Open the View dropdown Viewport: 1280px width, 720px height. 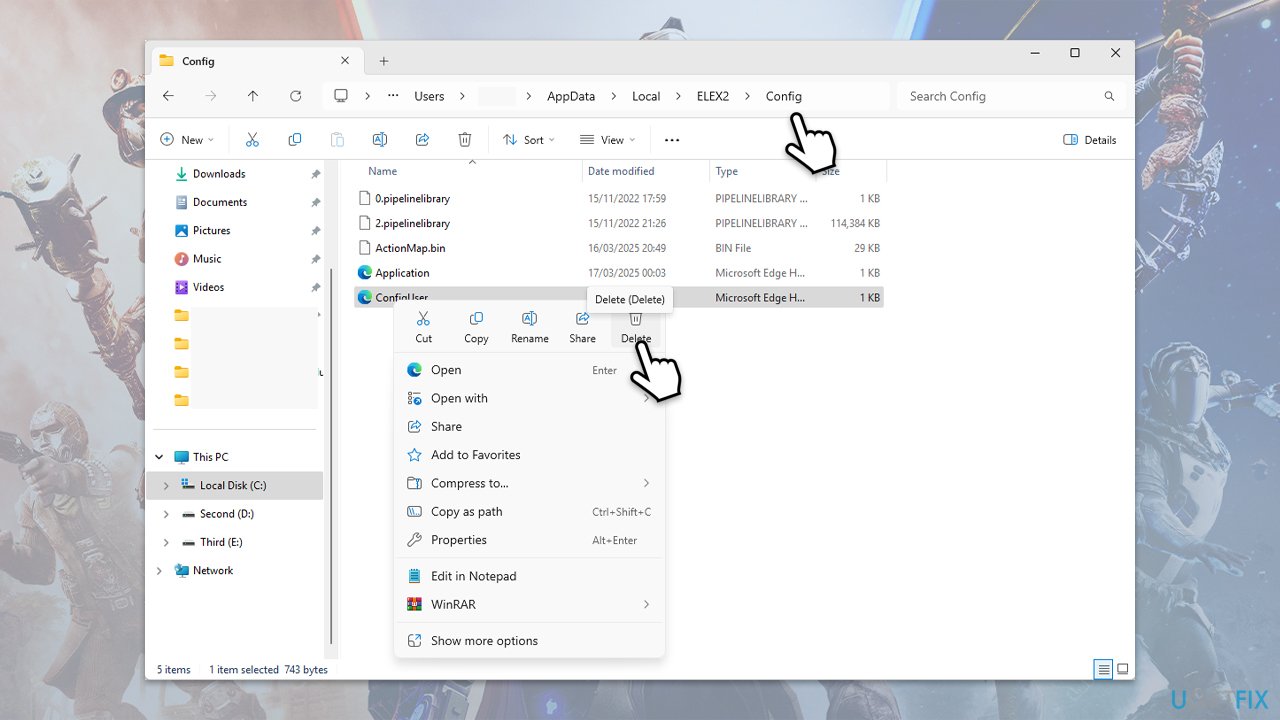coord(607,139)
